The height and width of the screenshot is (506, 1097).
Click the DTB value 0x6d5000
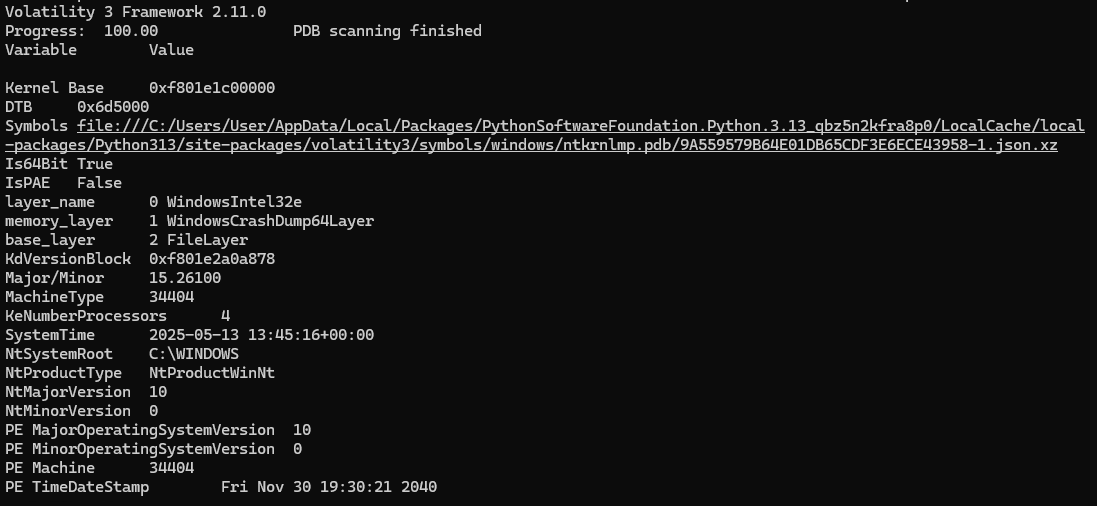coord(113,107)
